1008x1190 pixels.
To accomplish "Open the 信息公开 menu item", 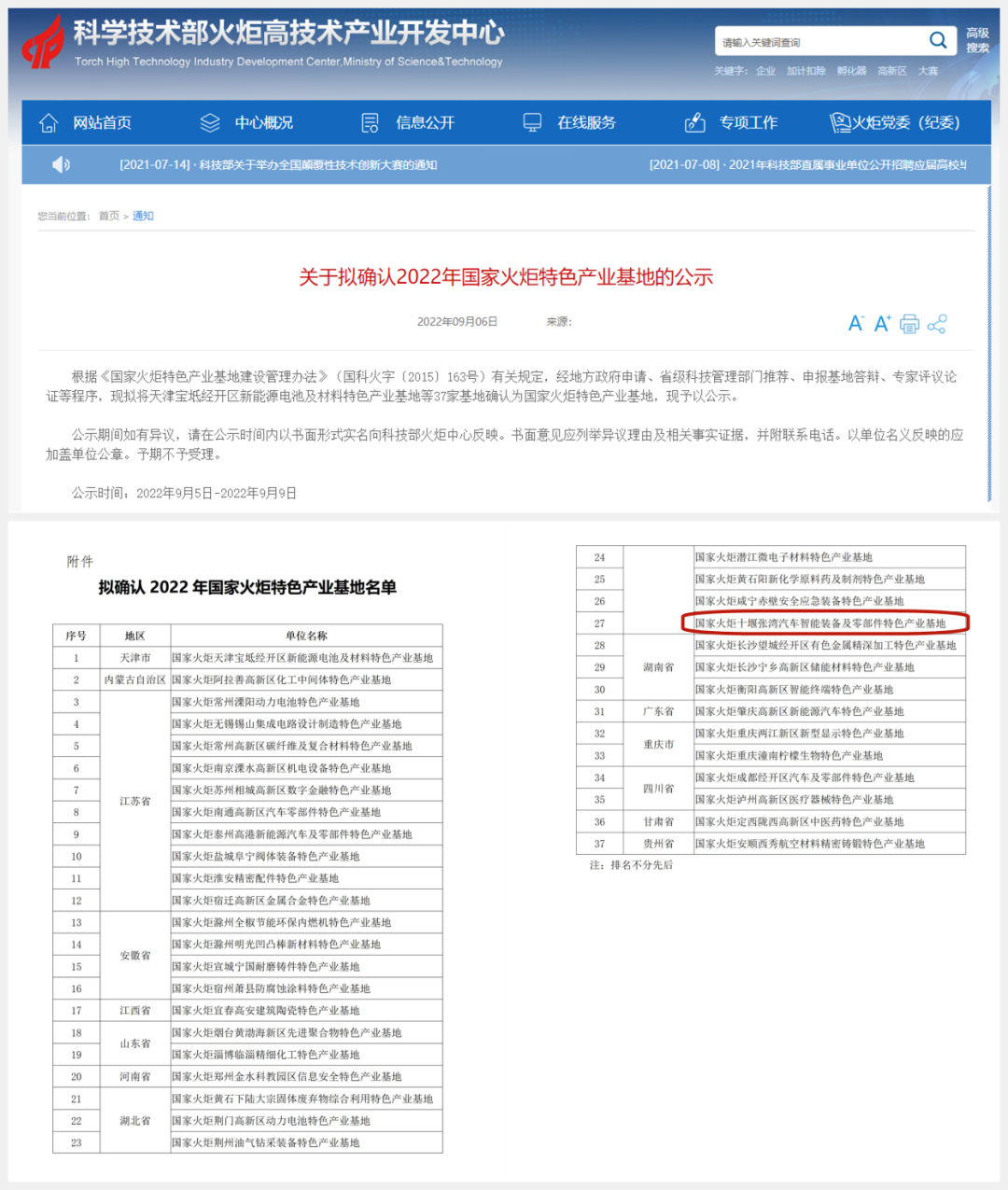I will pos(425,123).
